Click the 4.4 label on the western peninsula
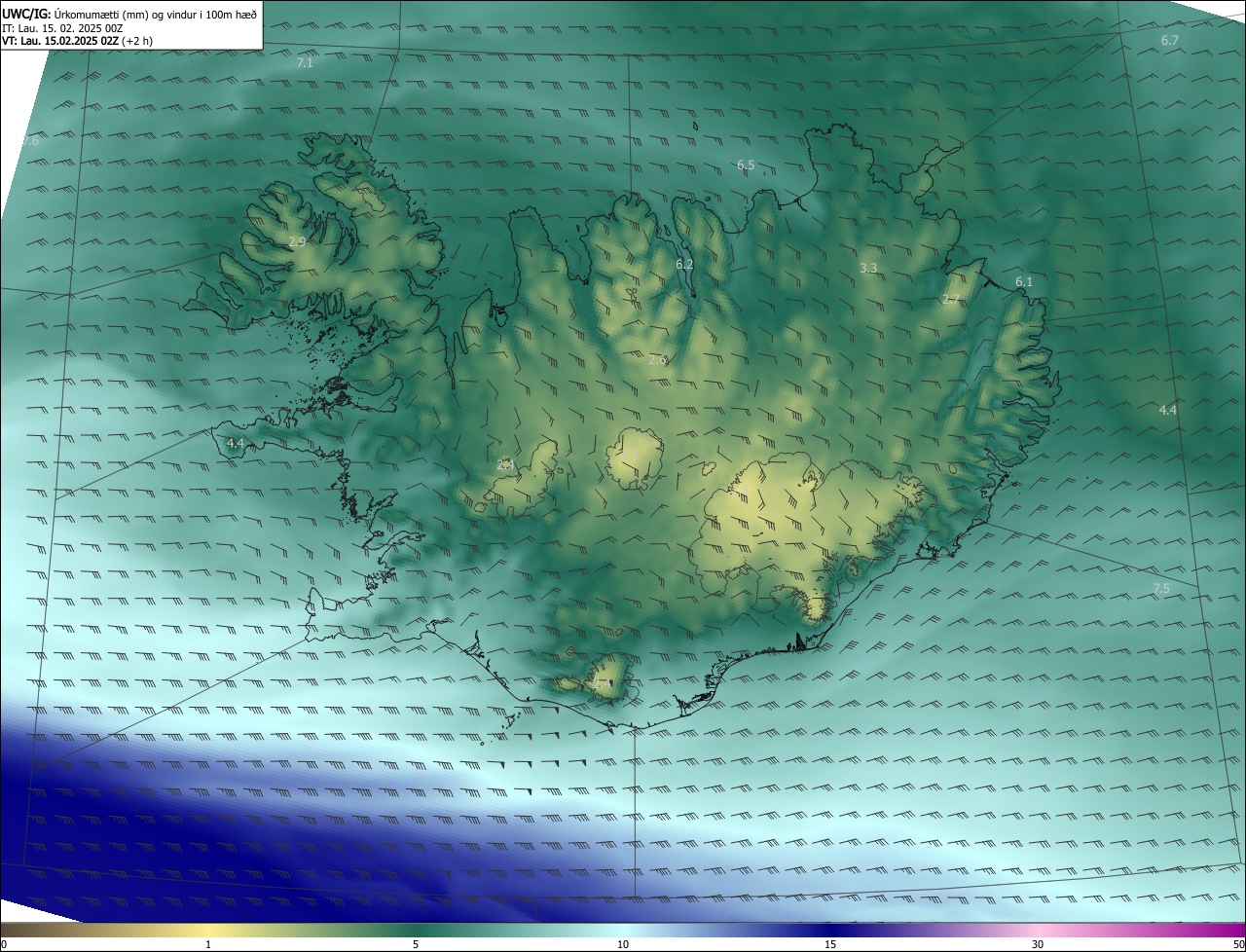This screenshot has height=952, width=1246. pyautogui.click(x=235, y=444)
